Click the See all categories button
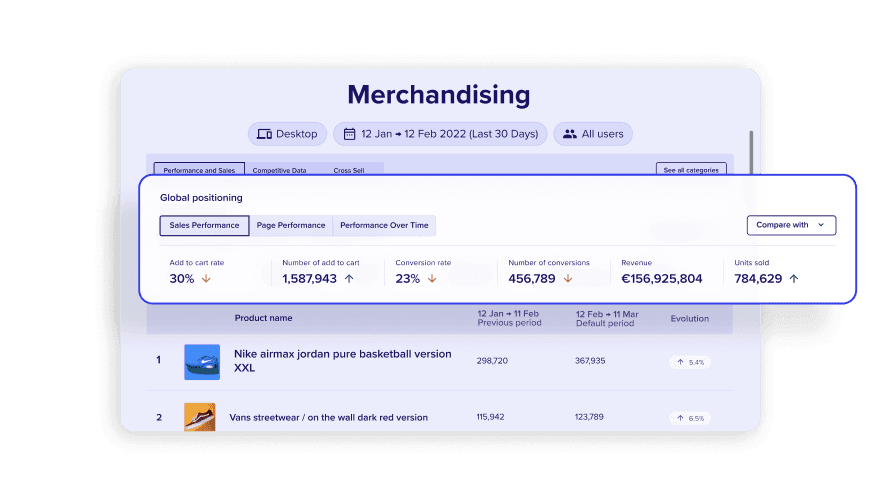 pyautogui.click(x=691, y=171)
